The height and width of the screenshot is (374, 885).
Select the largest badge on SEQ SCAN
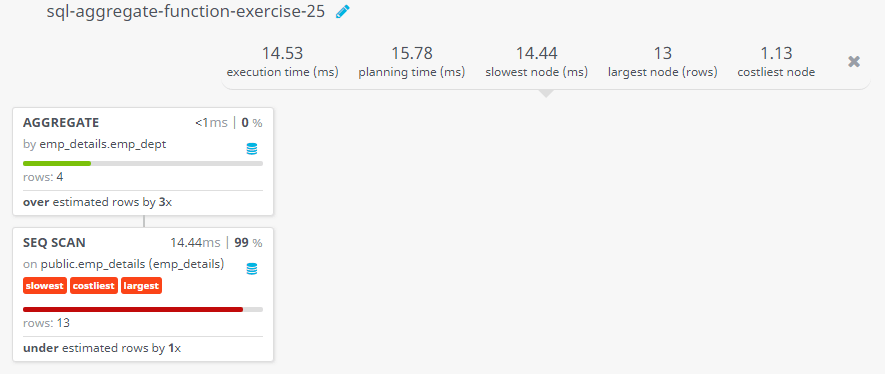(x=141, y=286)
